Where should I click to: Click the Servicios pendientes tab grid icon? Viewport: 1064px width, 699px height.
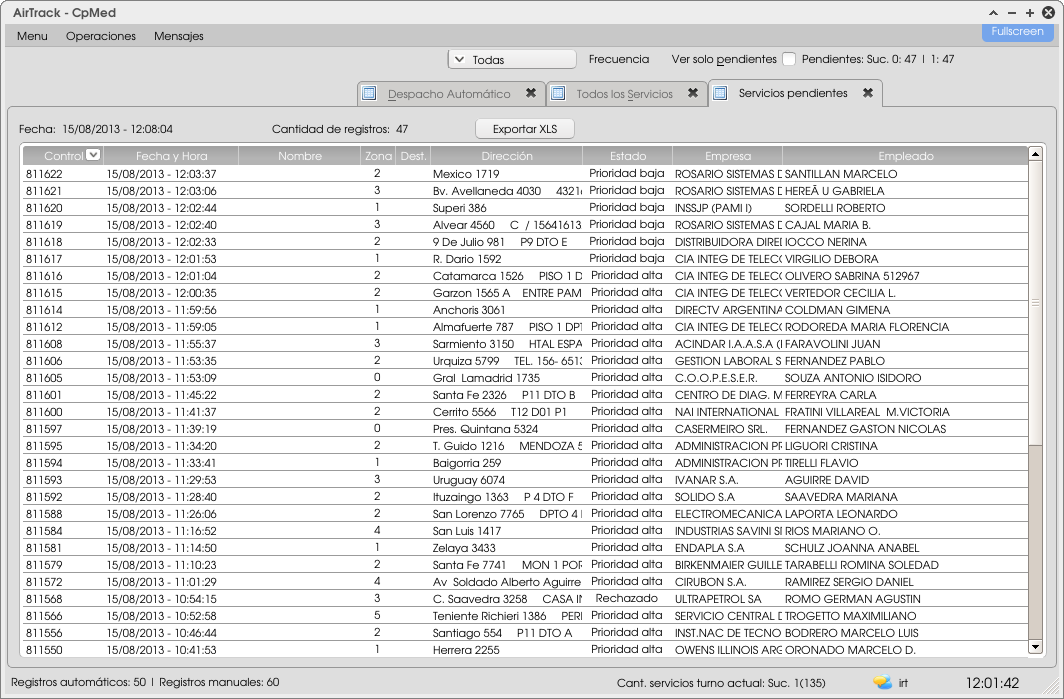[720, 93]
